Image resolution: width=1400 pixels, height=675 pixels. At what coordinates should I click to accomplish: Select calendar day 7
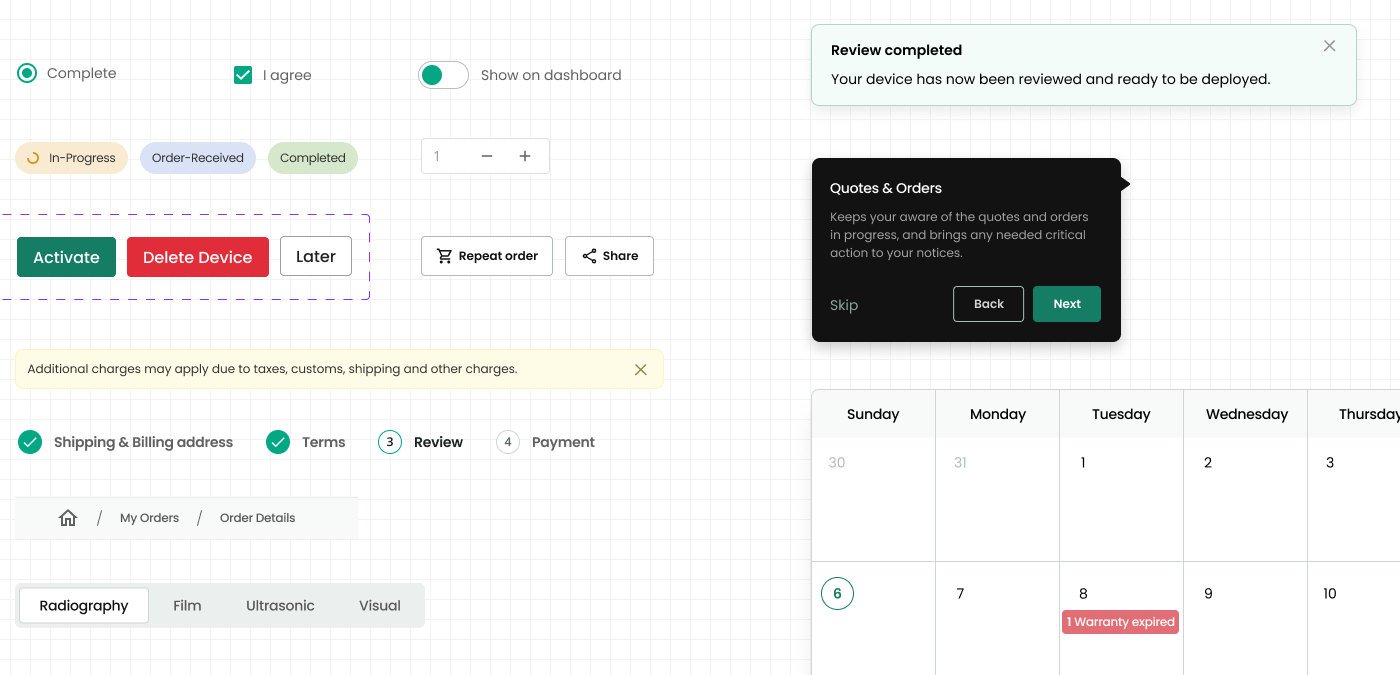(960, 594)
